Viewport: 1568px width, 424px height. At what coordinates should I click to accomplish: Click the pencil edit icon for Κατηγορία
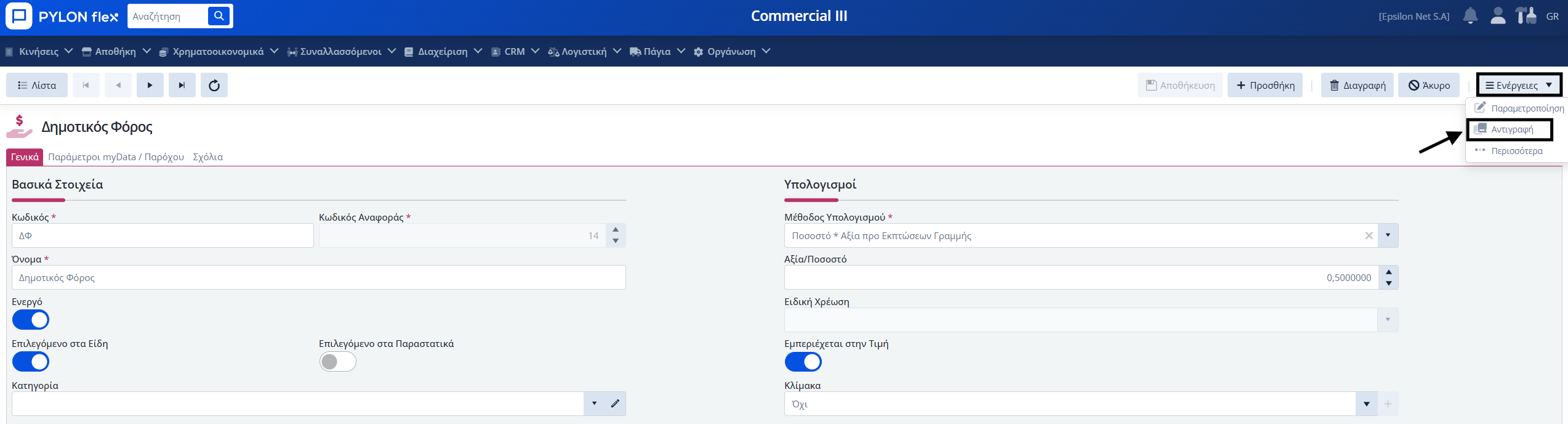(615, 404)
